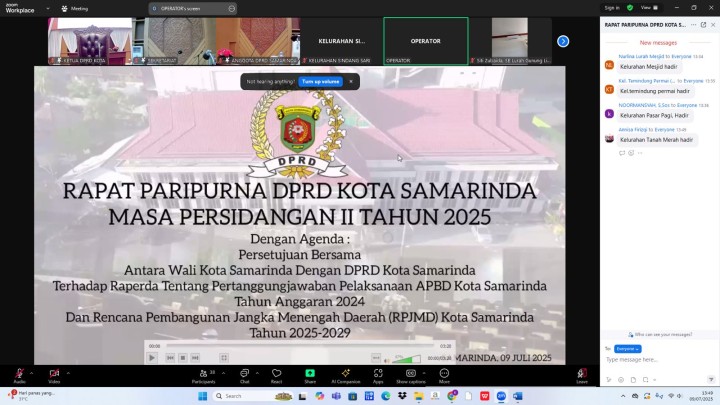
Task: Skip to next track in player
Action: point(195,358)
